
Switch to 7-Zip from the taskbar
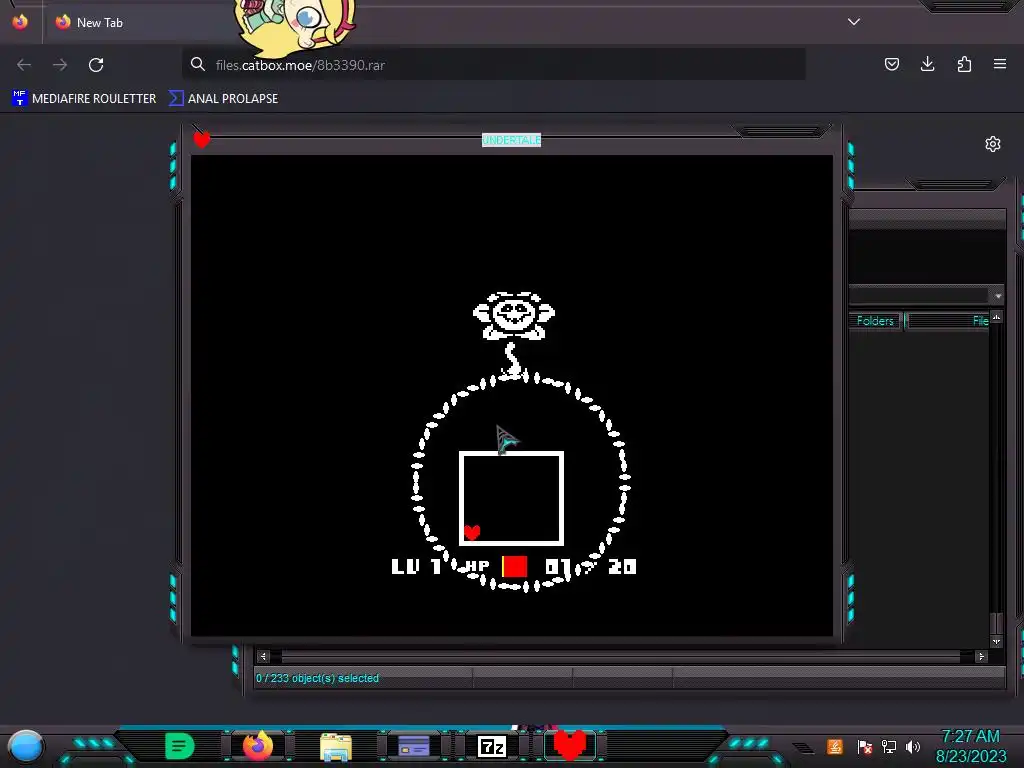coord(492,746)
